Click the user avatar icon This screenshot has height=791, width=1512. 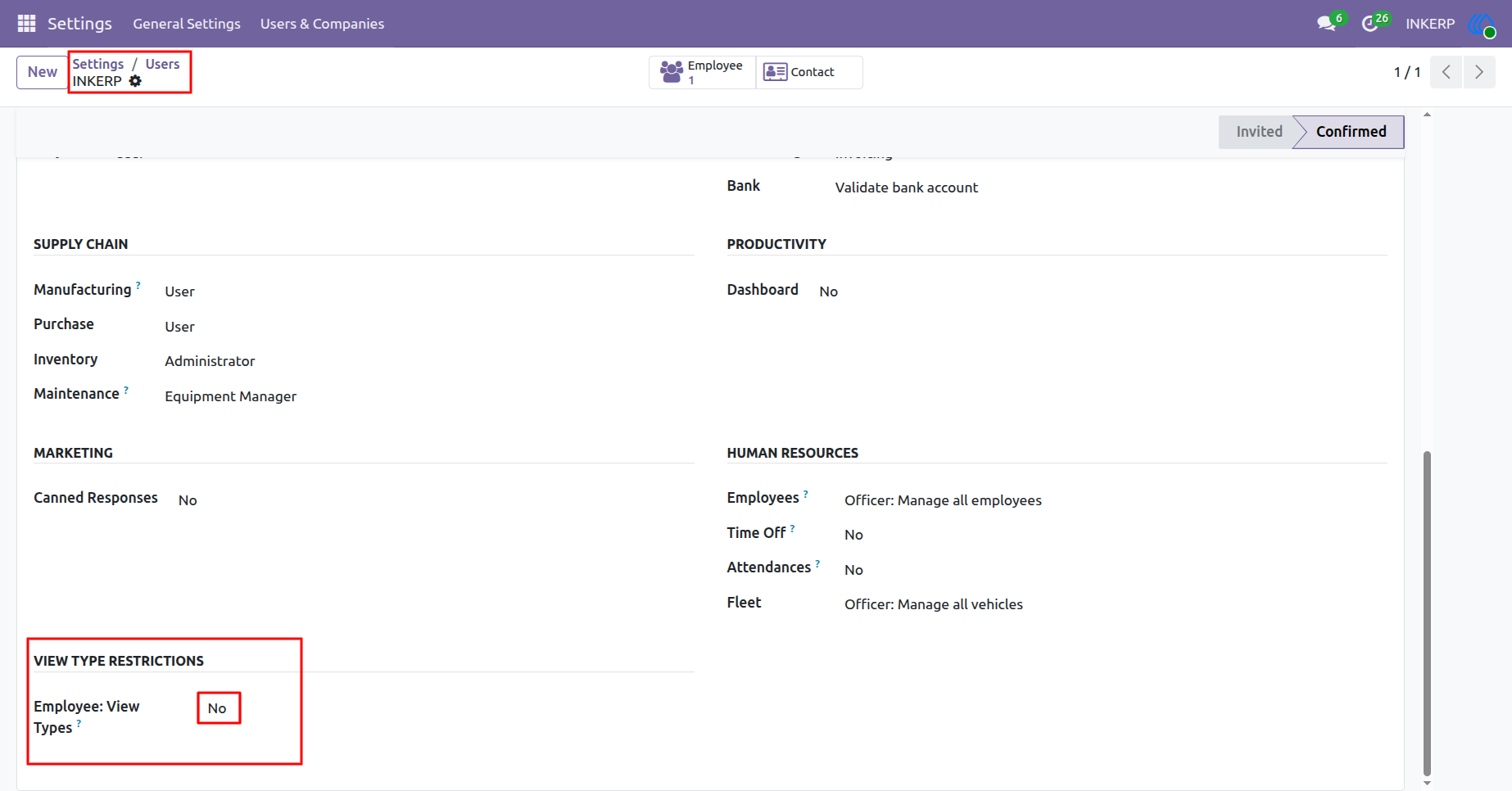point(1482,25)
